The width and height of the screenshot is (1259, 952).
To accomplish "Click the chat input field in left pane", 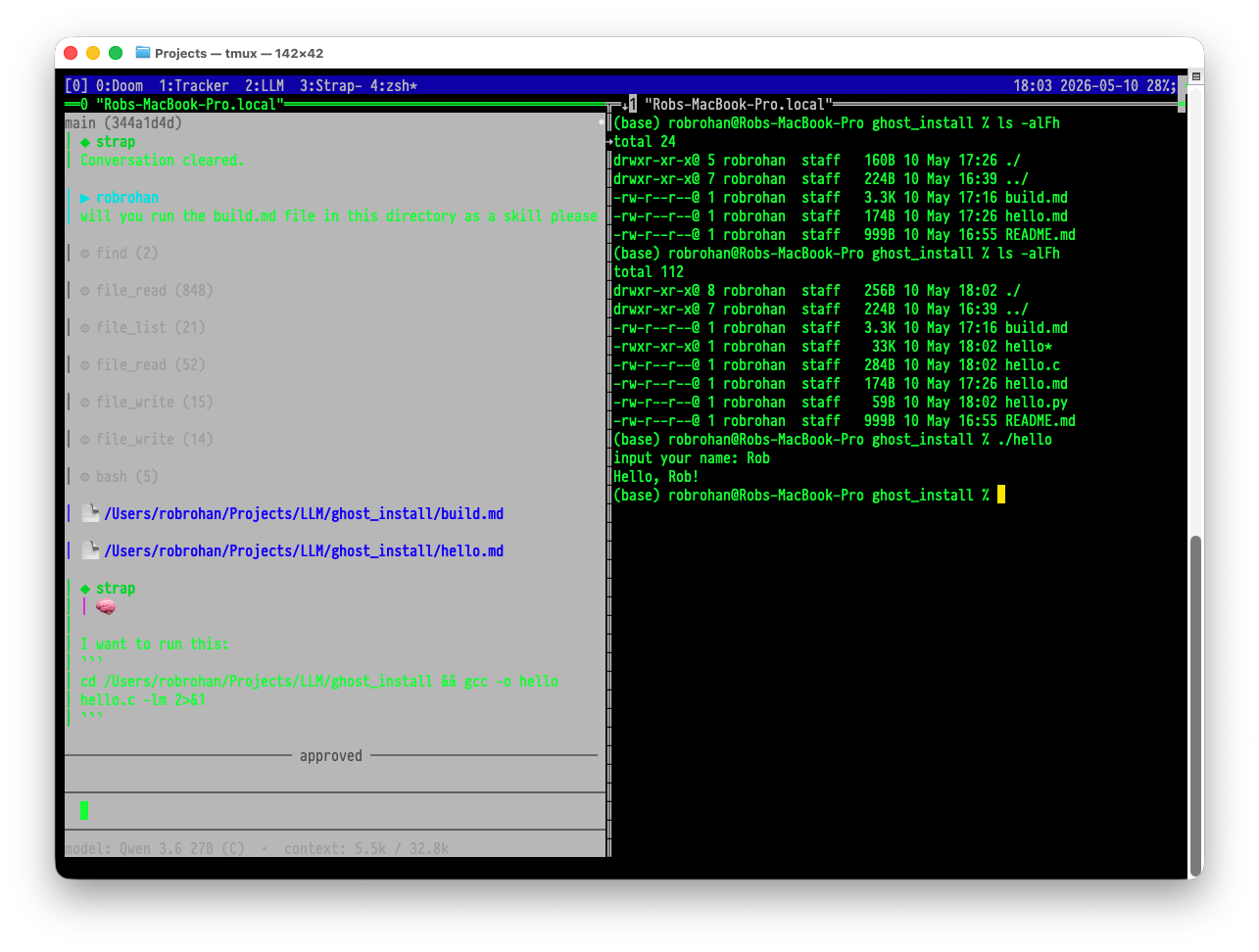I will point(335,811).
